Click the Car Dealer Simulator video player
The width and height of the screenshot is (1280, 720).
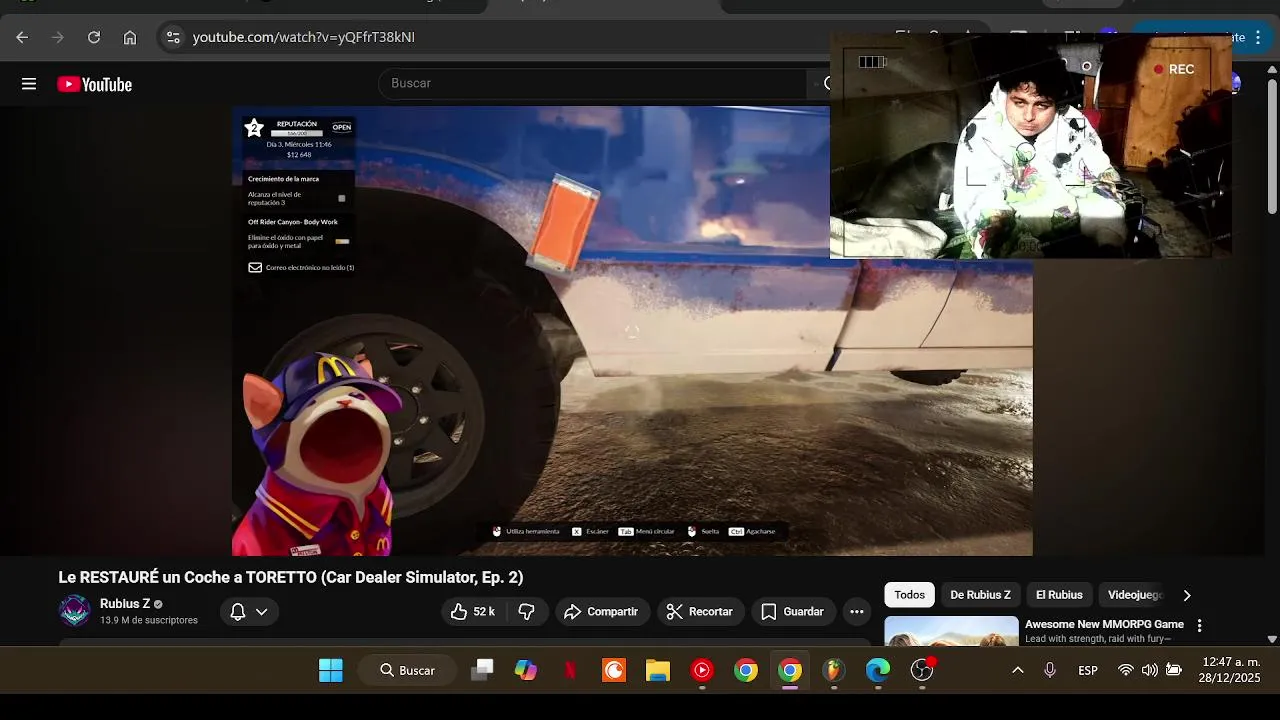[632, 331]
